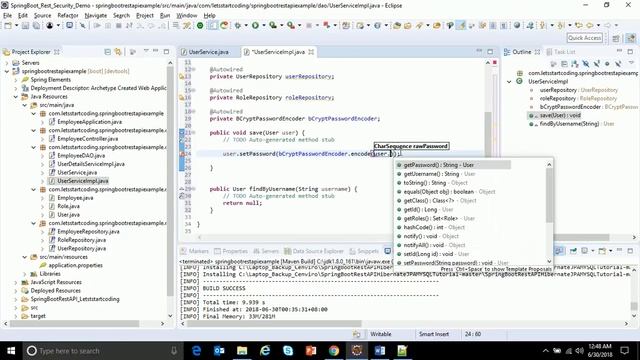The height and width of the screenshot is (360, 640).
Task: Click the Save All toolbar icon
Action: coord(36,25)
